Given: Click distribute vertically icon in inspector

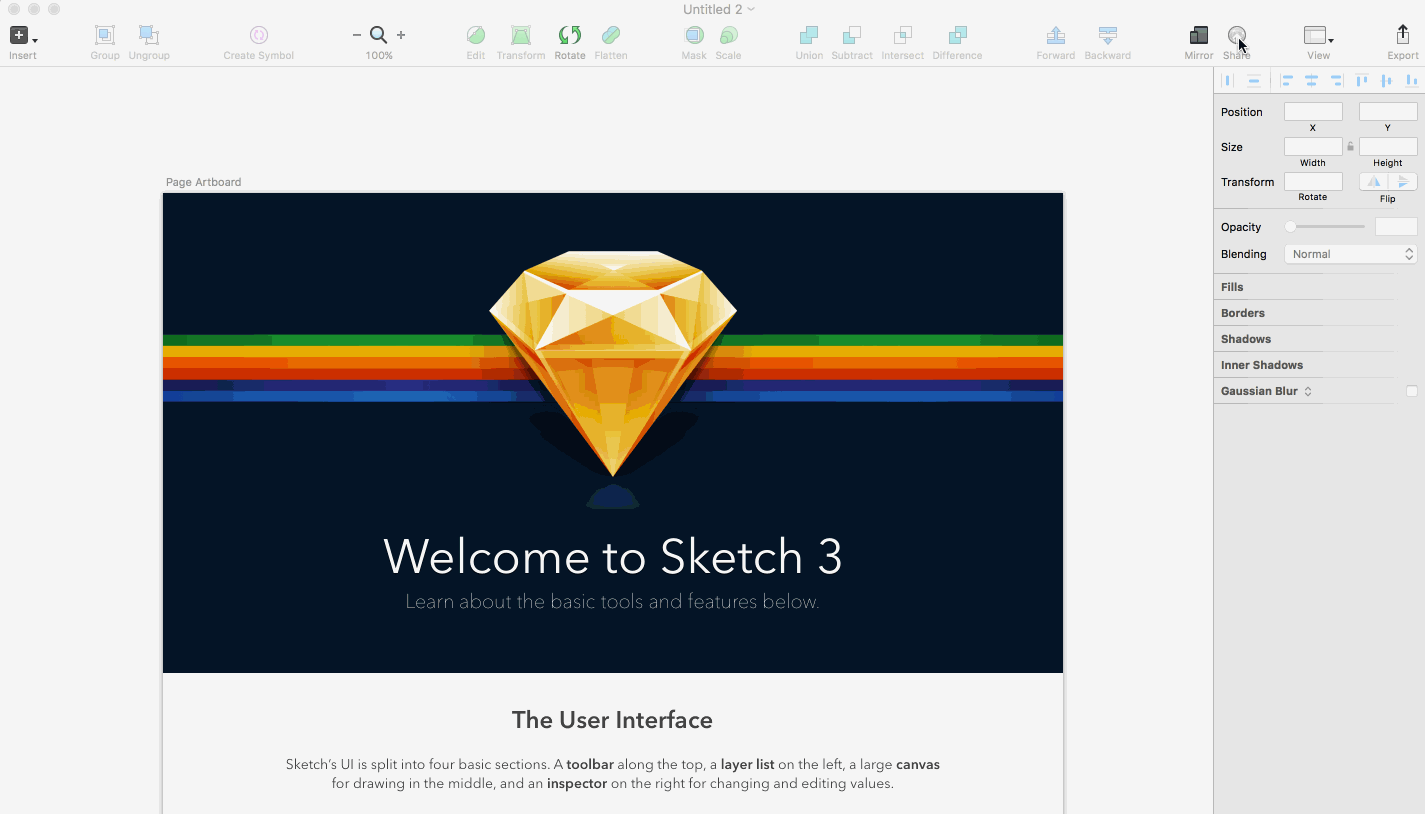Looking at the screenshot, I should 1253,80.
